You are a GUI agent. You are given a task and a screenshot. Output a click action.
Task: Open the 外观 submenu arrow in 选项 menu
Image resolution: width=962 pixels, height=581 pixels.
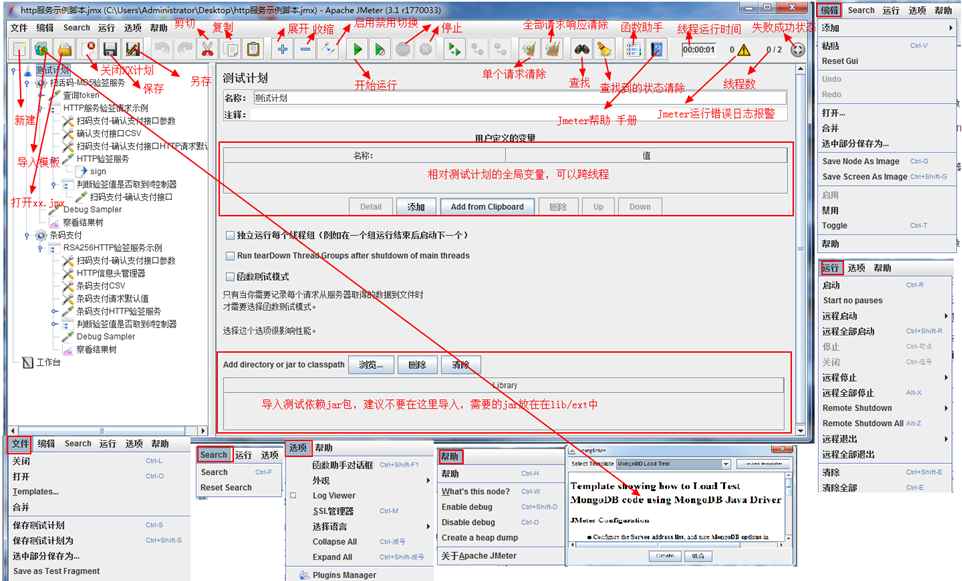[428, 480]
